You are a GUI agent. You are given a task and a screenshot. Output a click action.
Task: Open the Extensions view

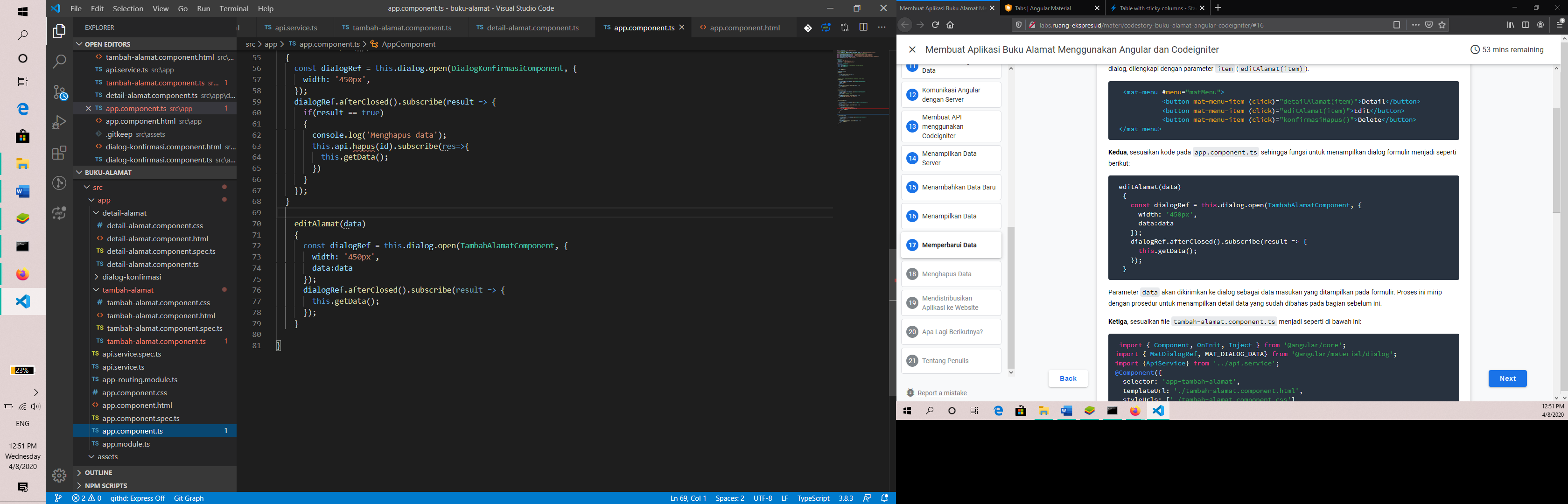click(x=59, y=153)
